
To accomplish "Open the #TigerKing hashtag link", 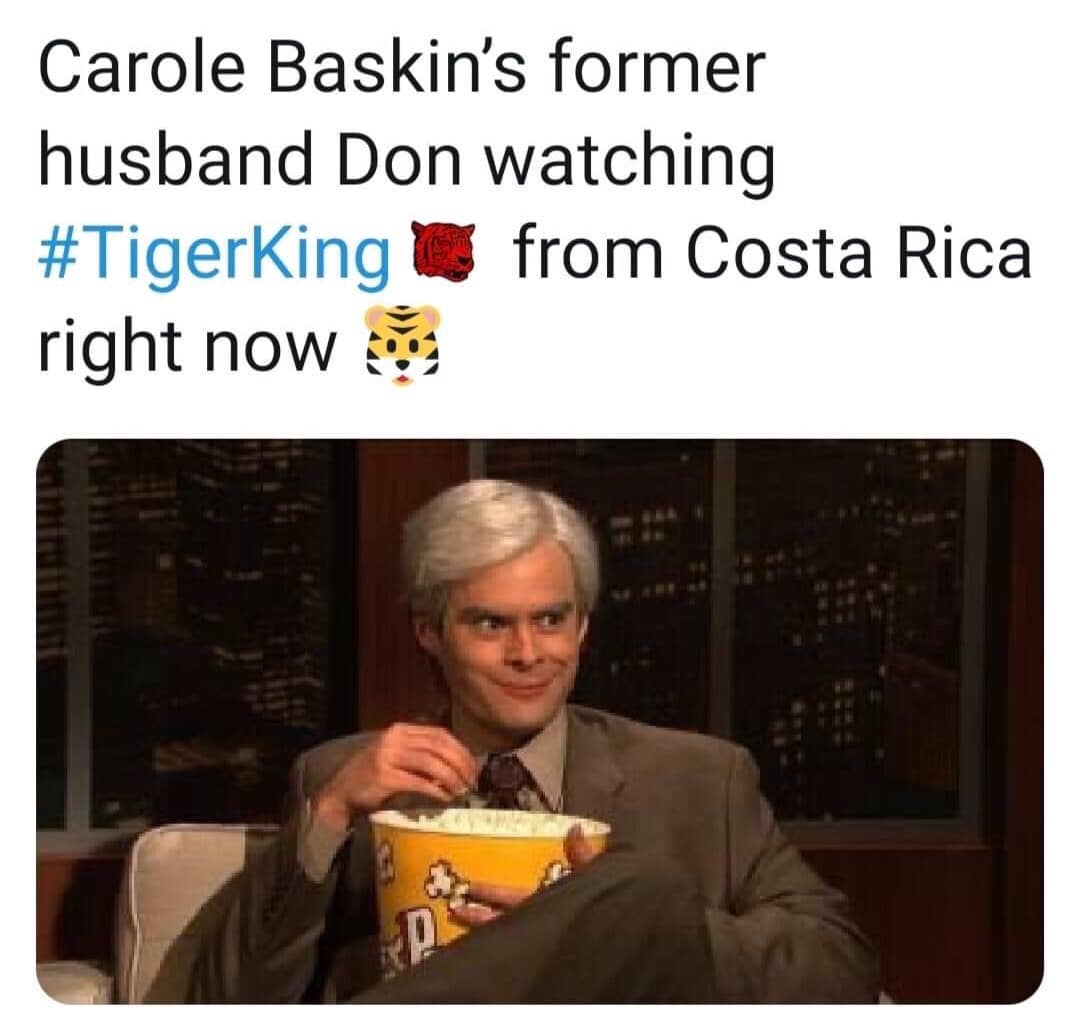I will coord(214,254).
